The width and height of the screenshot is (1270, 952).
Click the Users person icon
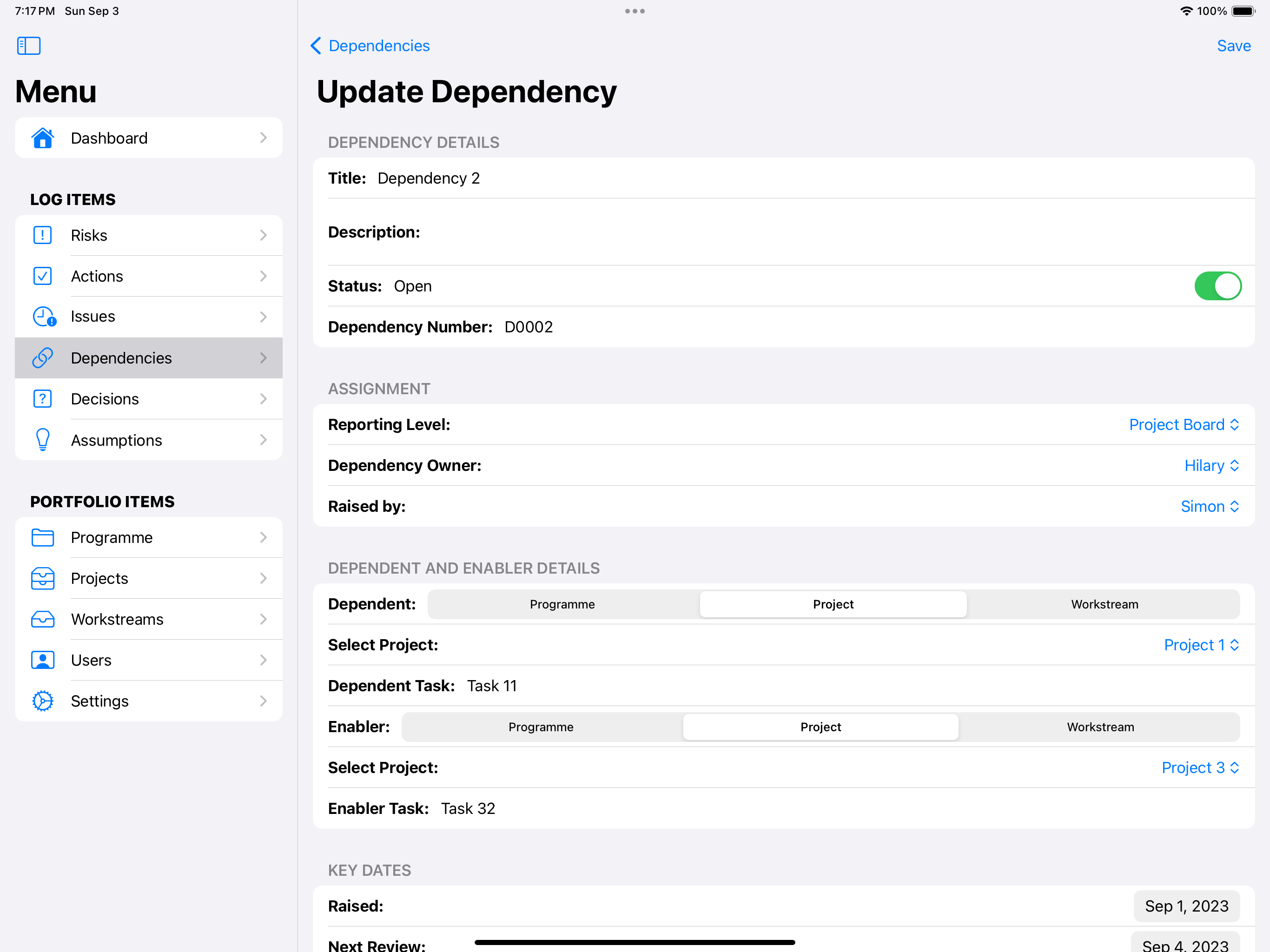[42, 661]
